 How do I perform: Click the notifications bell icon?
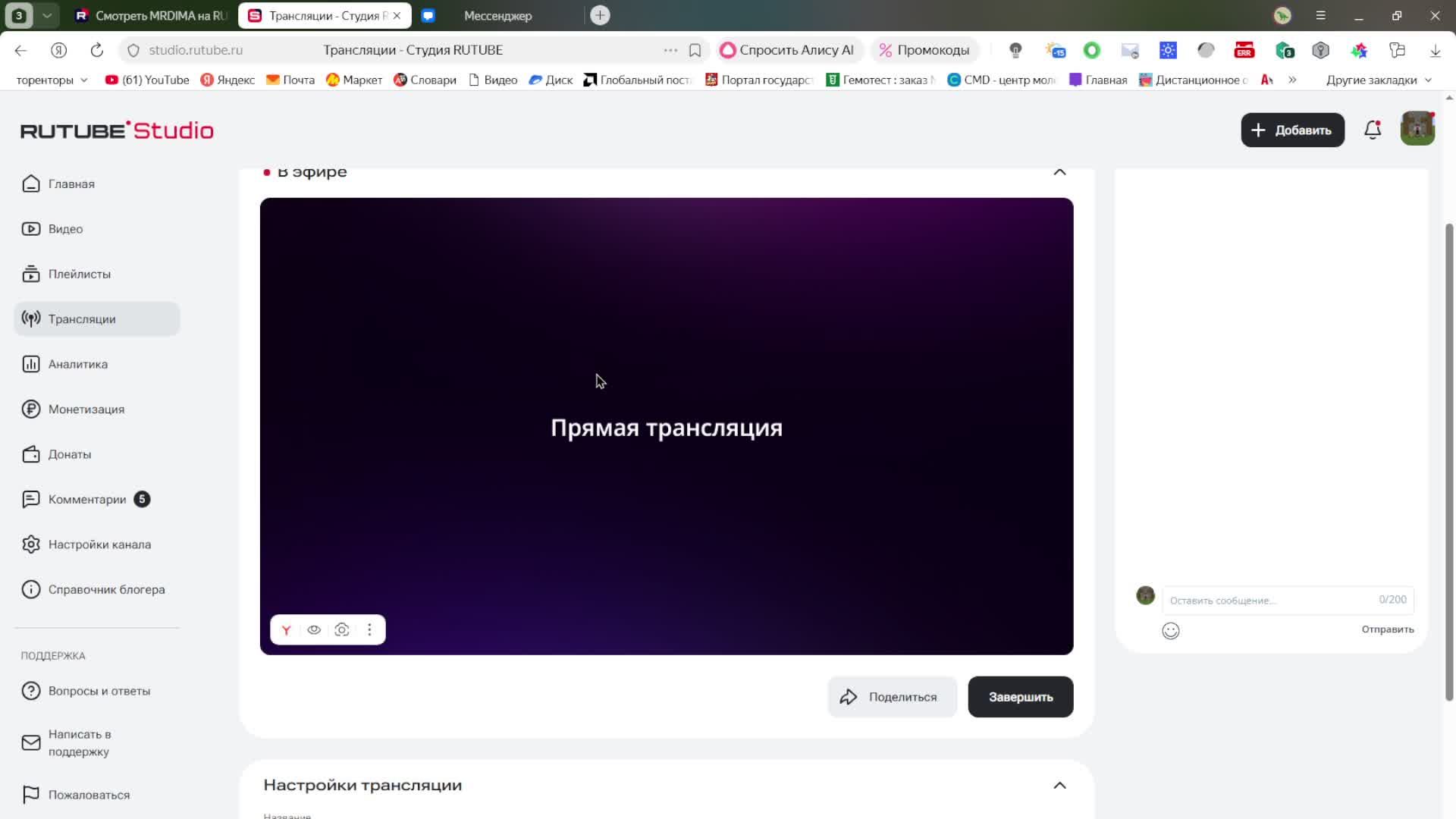(1372, 130)
